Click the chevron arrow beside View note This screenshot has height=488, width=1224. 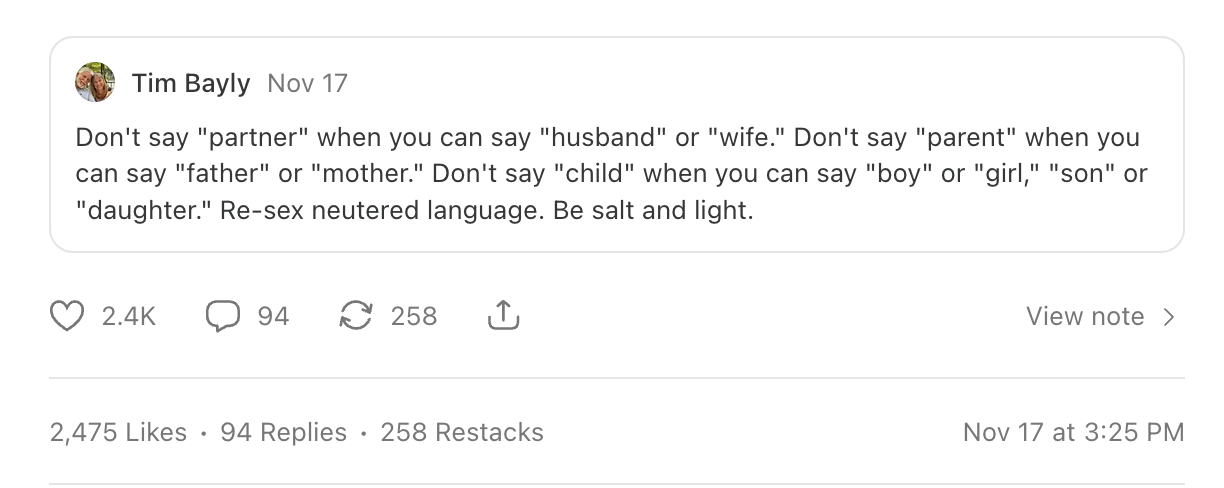point(1168,317)
